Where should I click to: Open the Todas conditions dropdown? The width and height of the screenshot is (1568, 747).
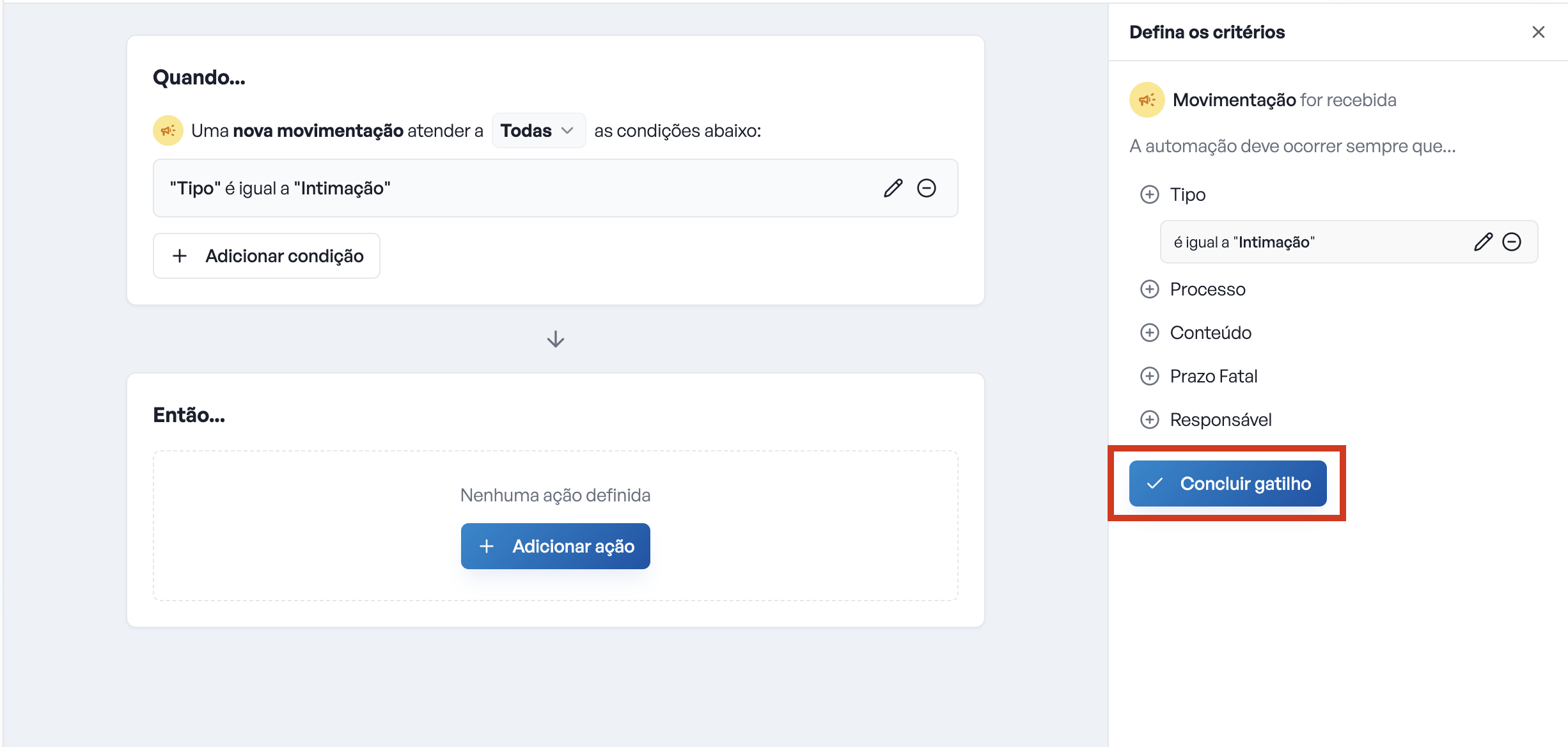pyautogui.click(x=537, y=130)
